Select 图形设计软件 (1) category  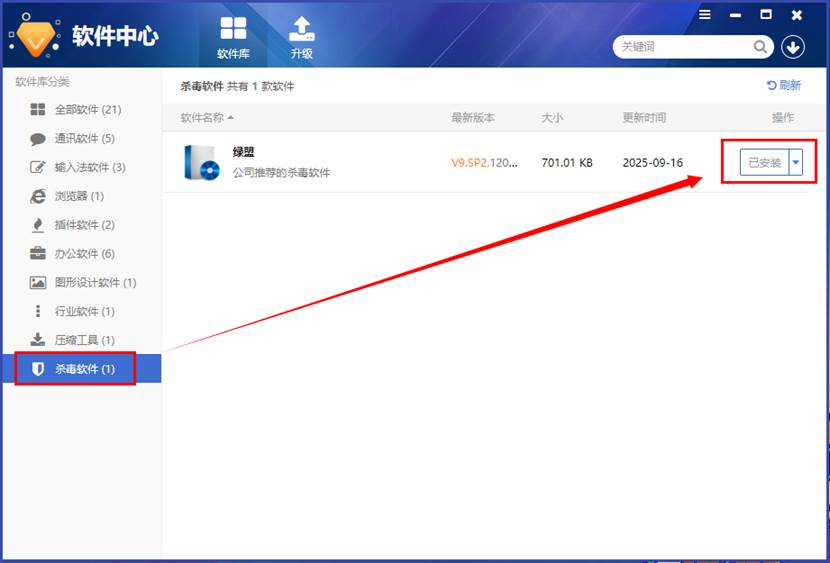[95, 283]
